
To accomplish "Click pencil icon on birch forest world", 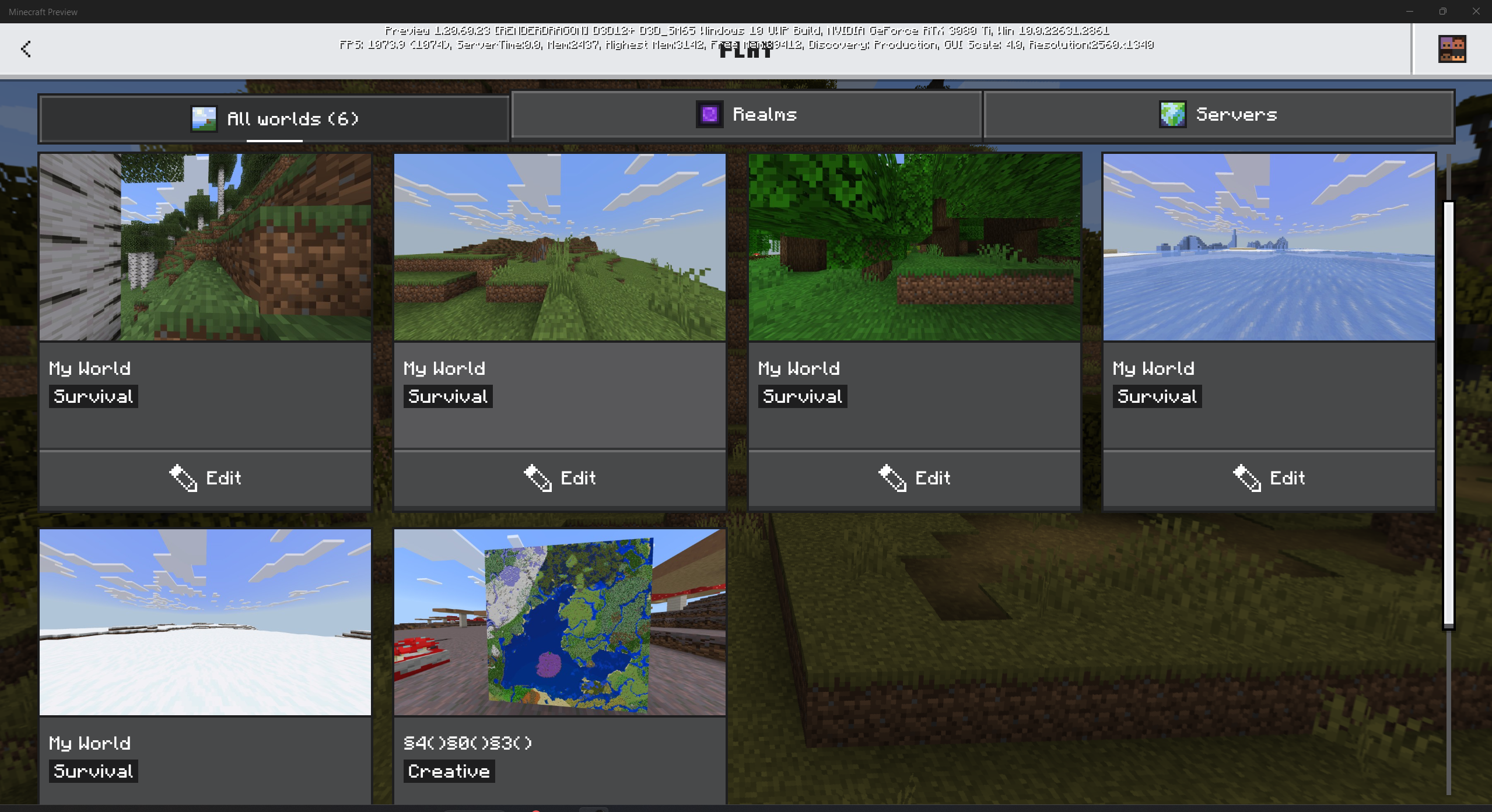I will [x=183, y=478].
